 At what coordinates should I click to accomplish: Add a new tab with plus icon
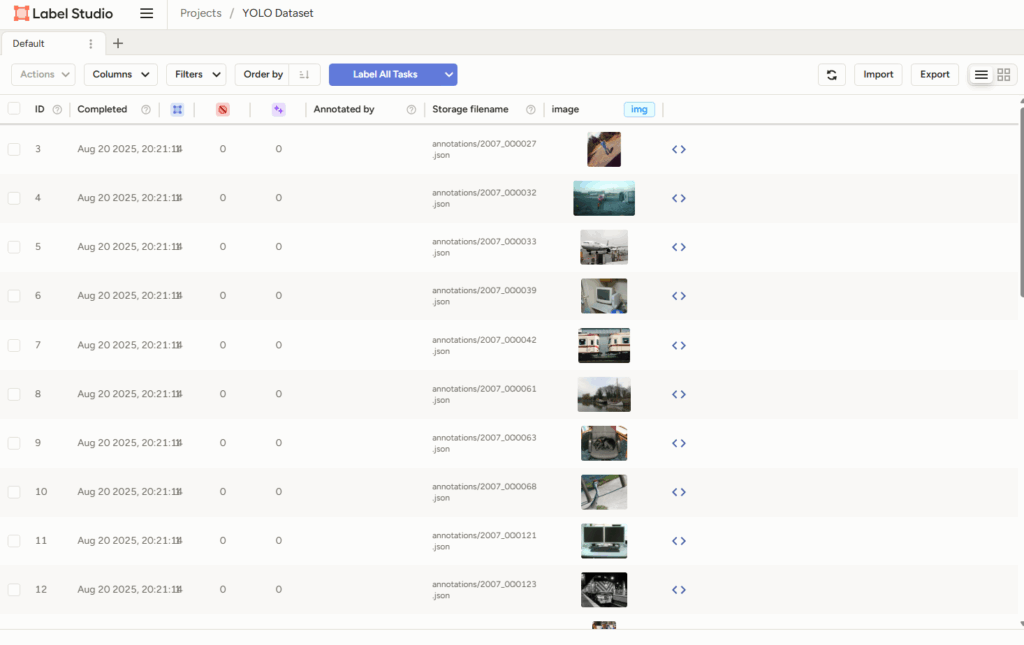[x=118, y=44]
